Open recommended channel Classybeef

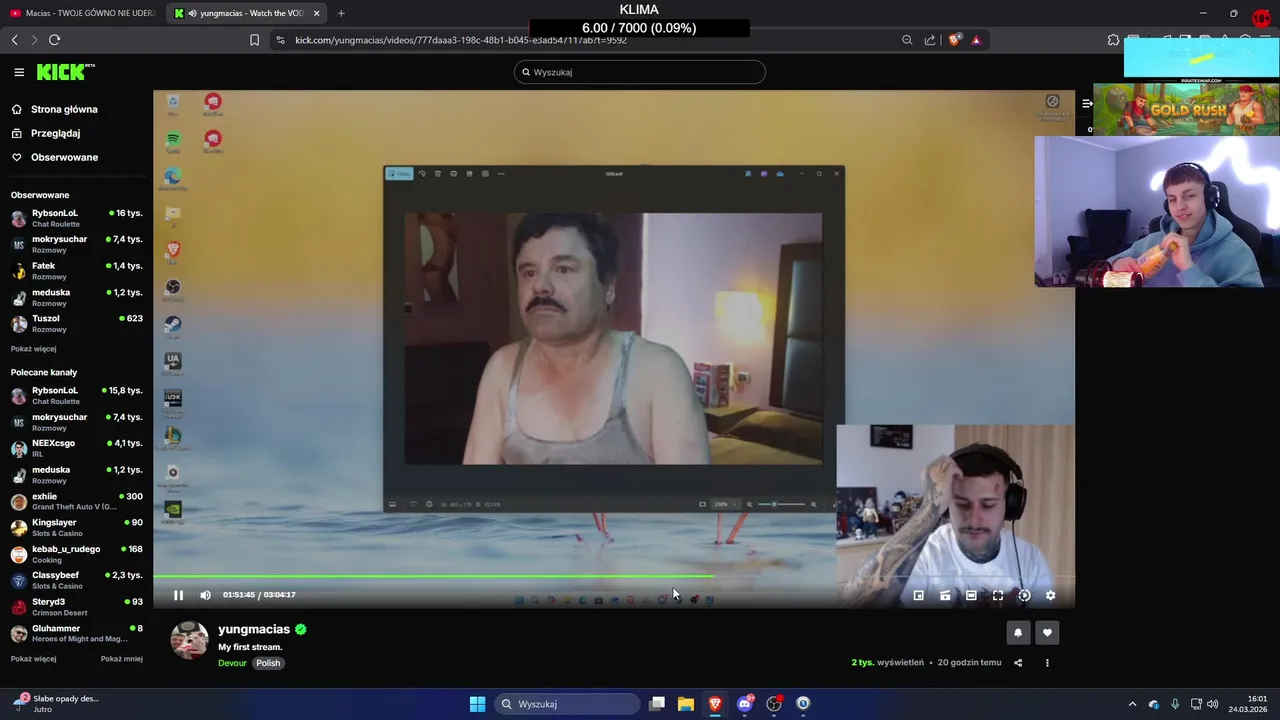click(76, 580)
